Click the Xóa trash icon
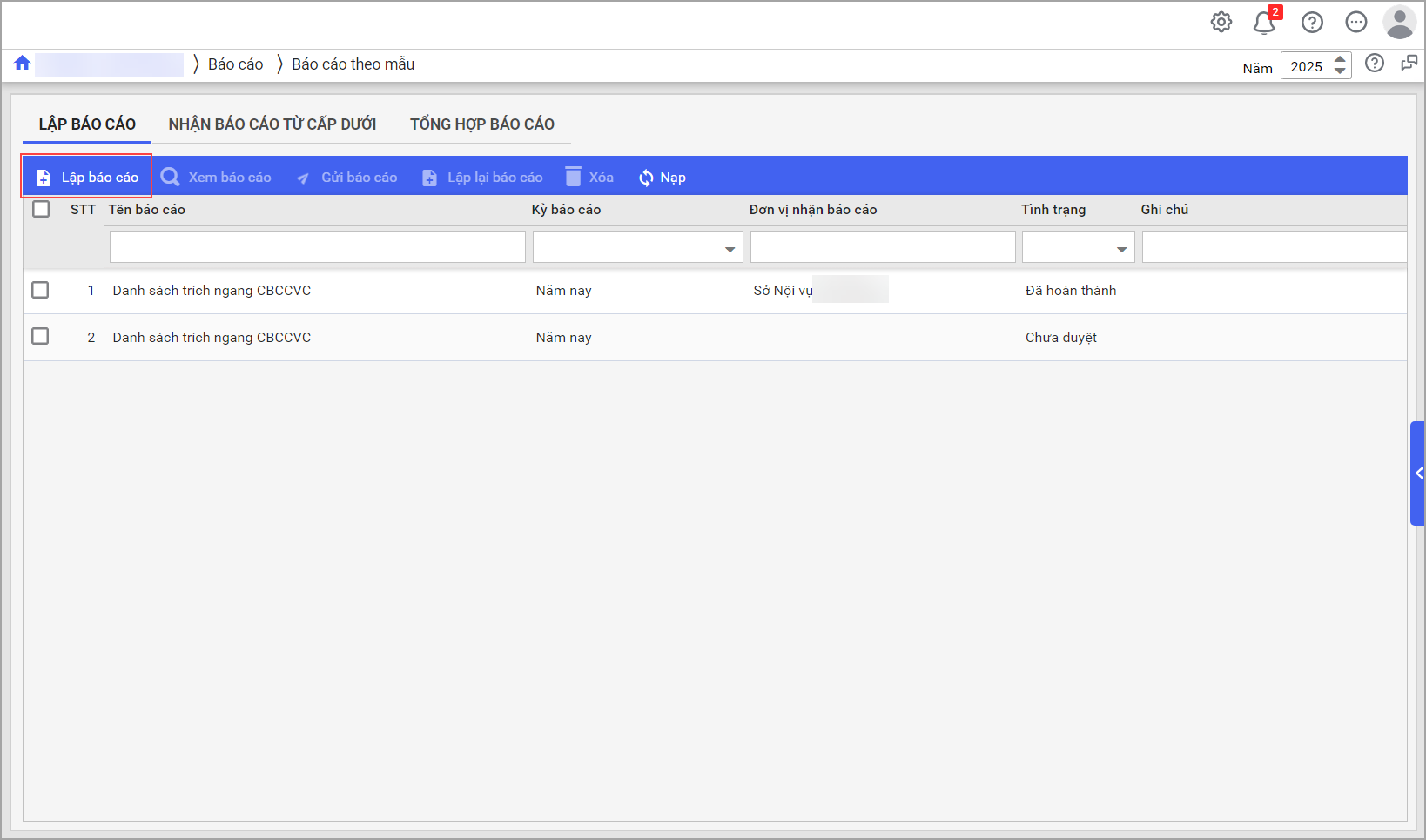The image size is (1426, 840). [573, 177]
